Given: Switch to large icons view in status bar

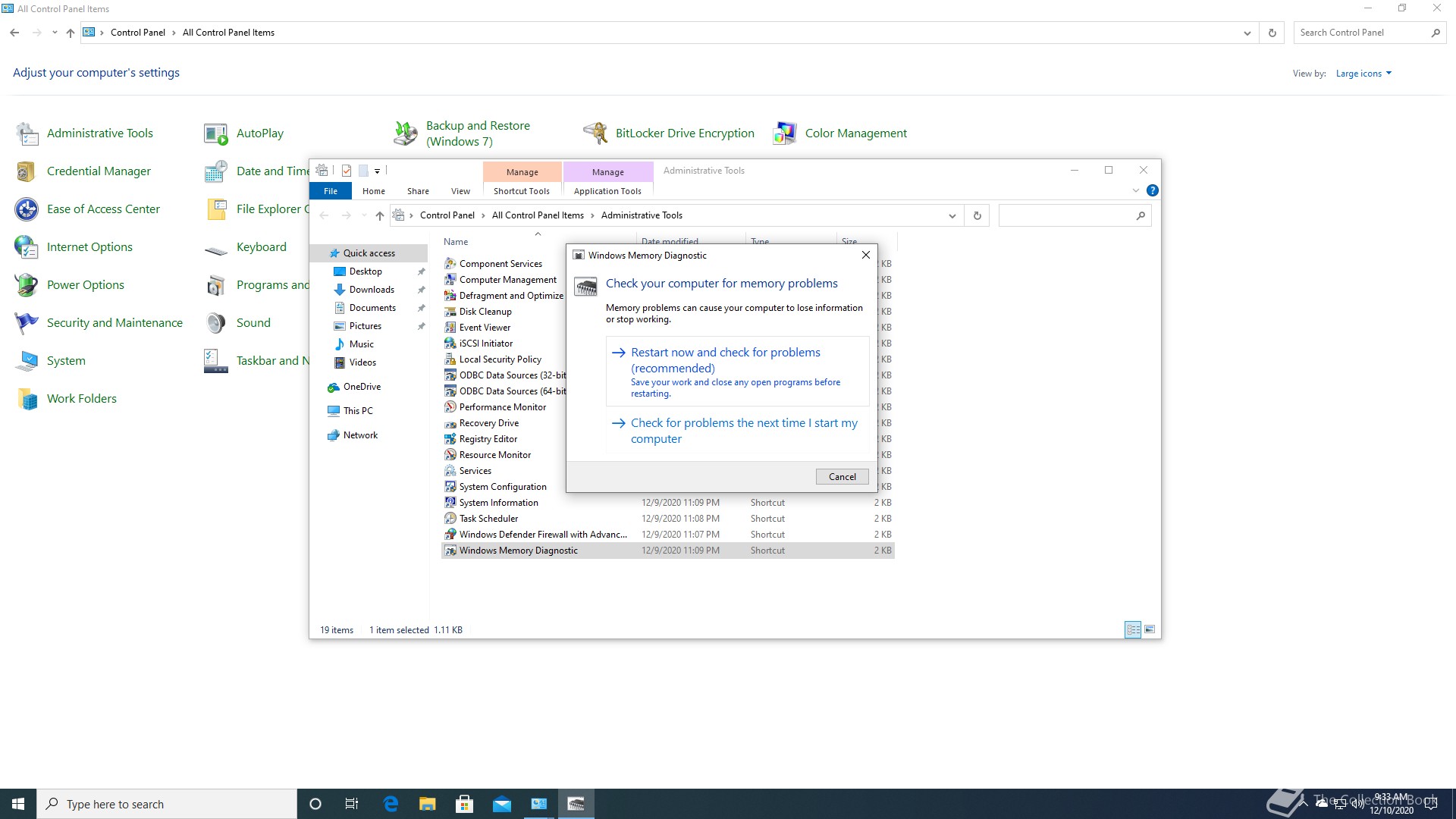Looking at the screenshot, I should click(x=1150, y=629).
